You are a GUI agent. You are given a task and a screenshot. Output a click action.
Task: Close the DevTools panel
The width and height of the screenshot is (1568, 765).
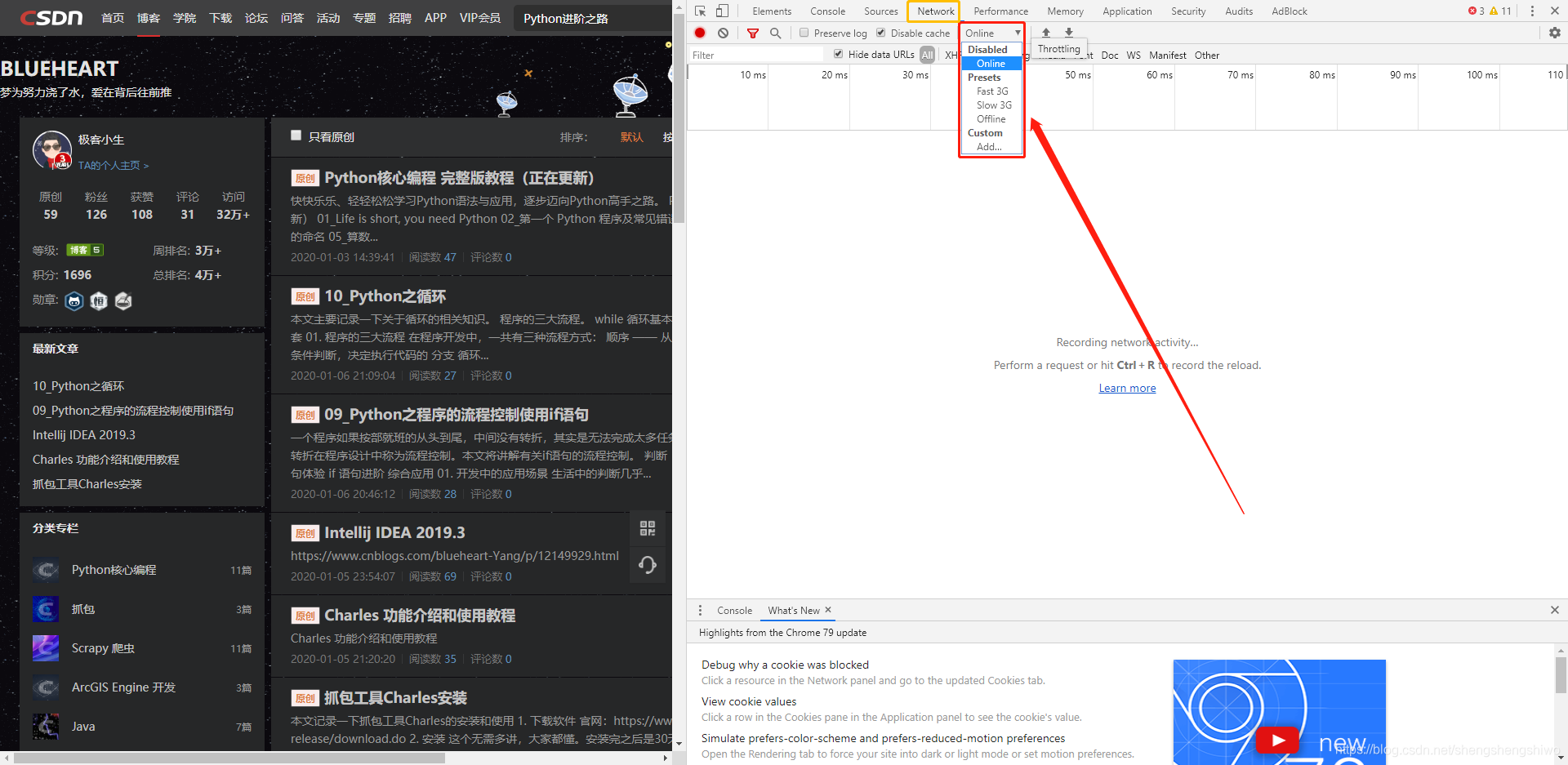pyautogui.click(x=1555, y=11)
